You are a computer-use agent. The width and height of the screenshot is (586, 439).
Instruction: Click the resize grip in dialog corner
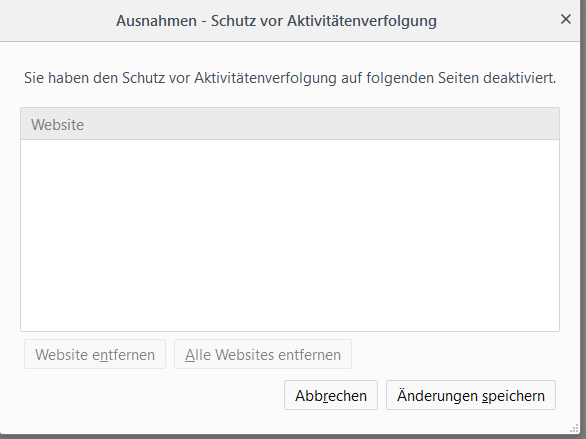[x=574, y=429]
